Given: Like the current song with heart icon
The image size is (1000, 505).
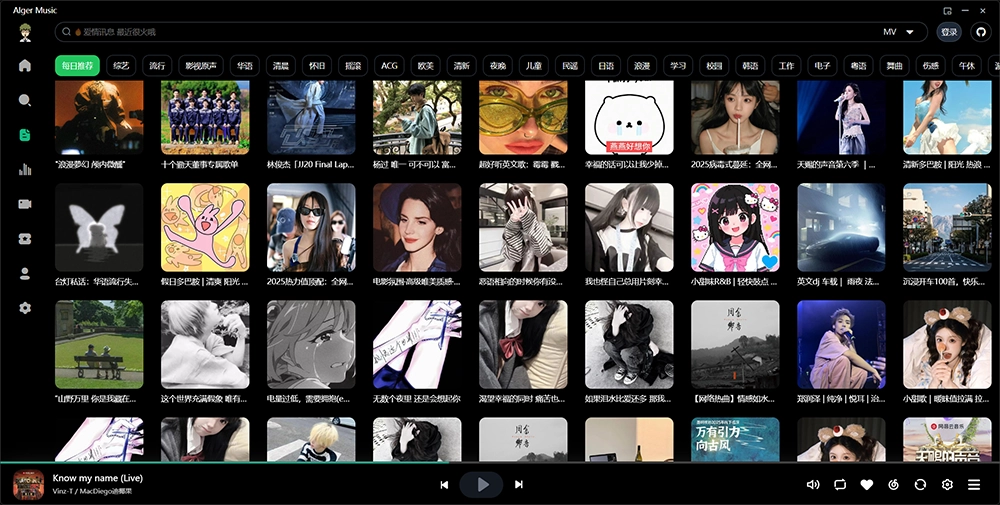Looking at the screenshot, I should point(867,485).
